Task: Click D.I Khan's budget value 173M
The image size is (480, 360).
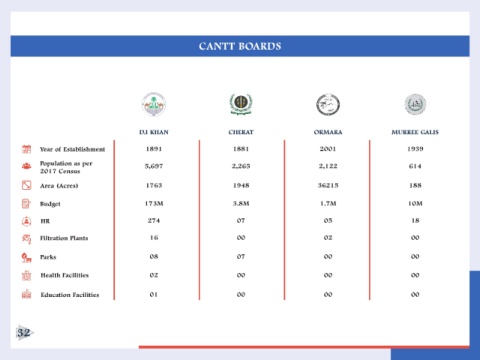Action: pos(154,203)
